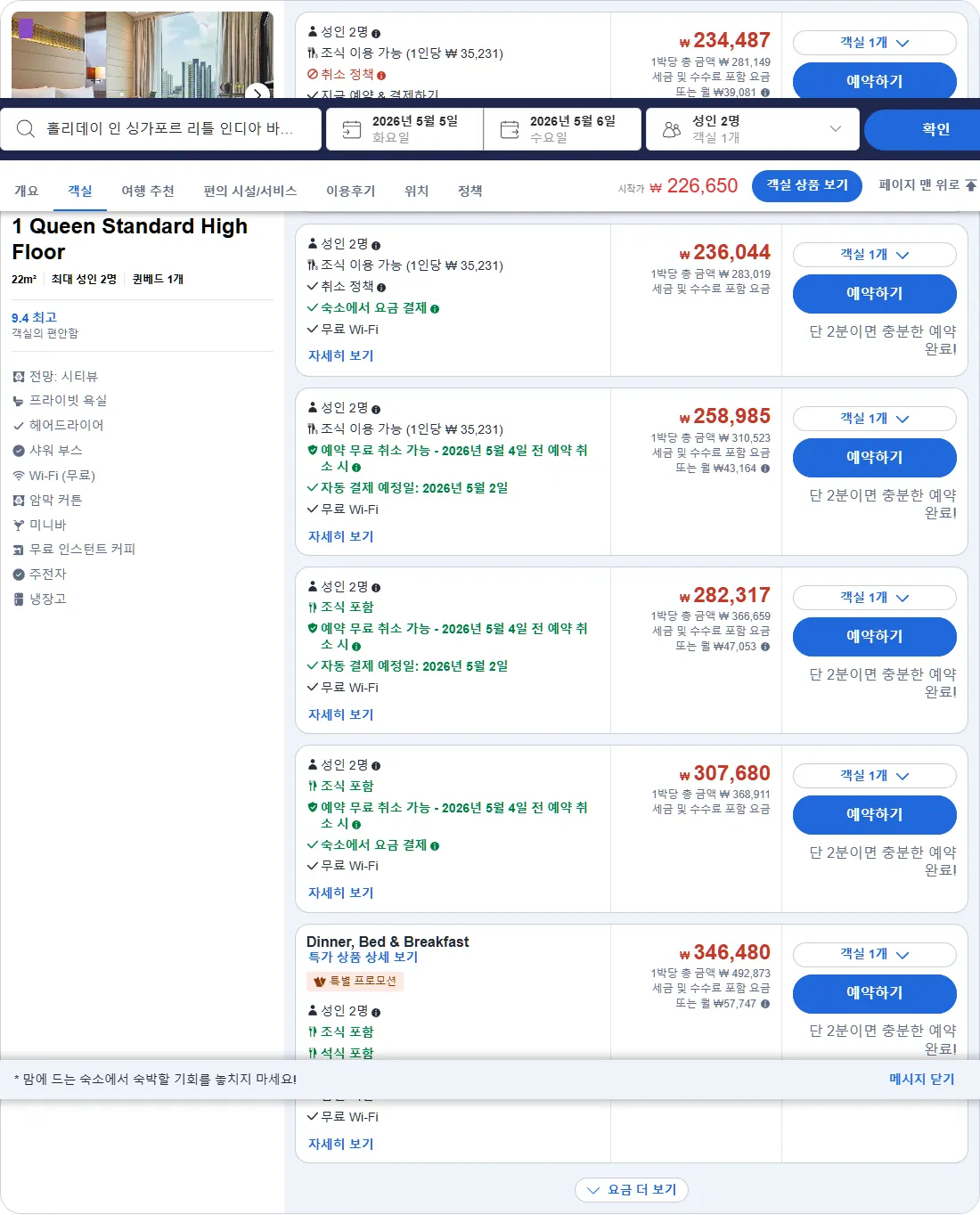Click the 1 Queen Standard High Floor title

[130, 239]
